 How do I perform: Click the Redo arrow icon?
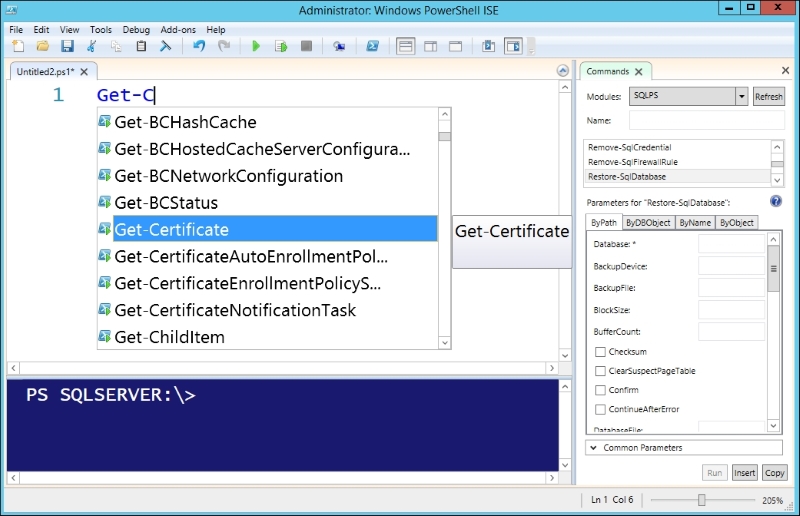[224, 46]
